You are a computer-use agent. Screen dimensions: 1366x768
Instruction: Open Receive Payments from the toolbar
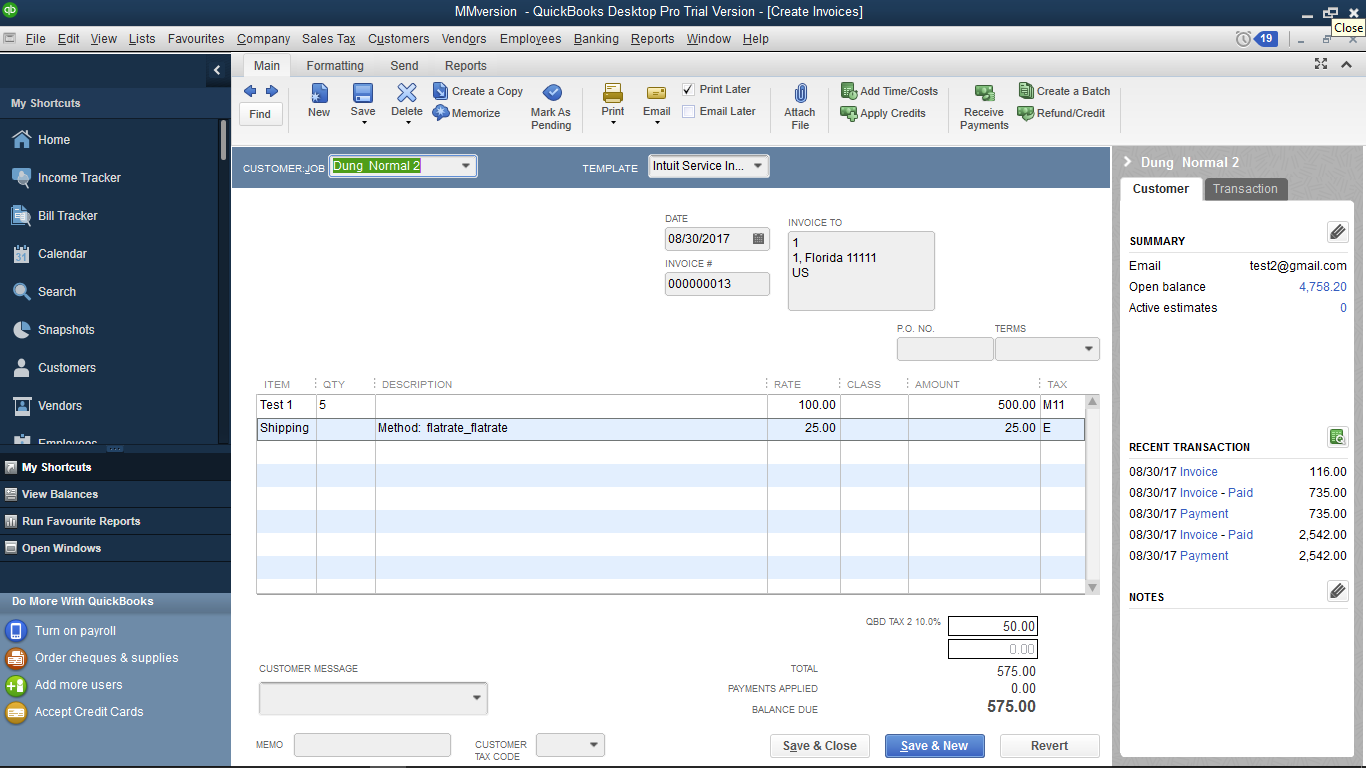(x=984, y=93)
